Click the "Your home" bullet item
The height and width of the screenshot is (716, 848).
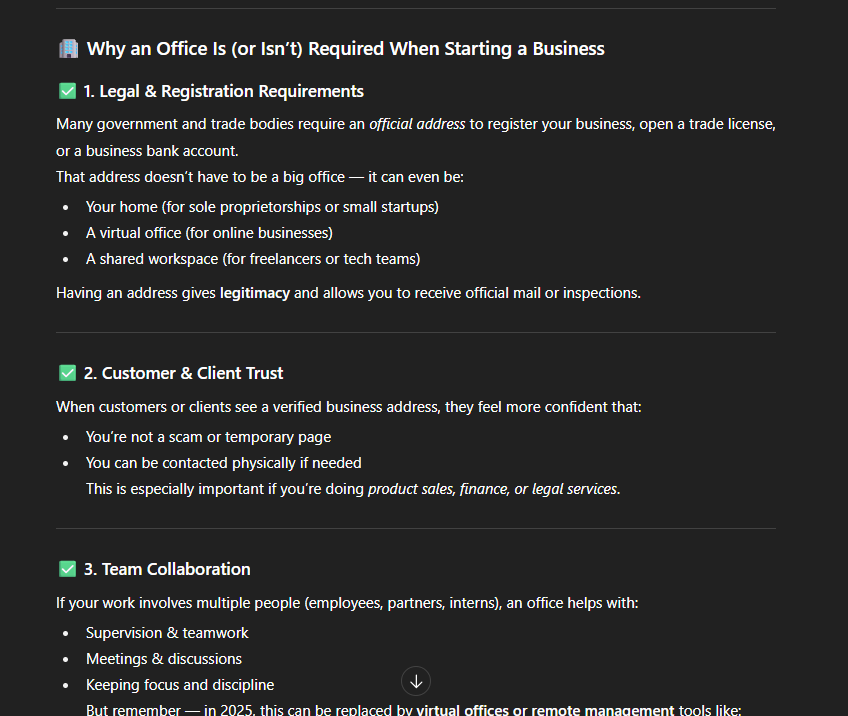tap(262, 207)
